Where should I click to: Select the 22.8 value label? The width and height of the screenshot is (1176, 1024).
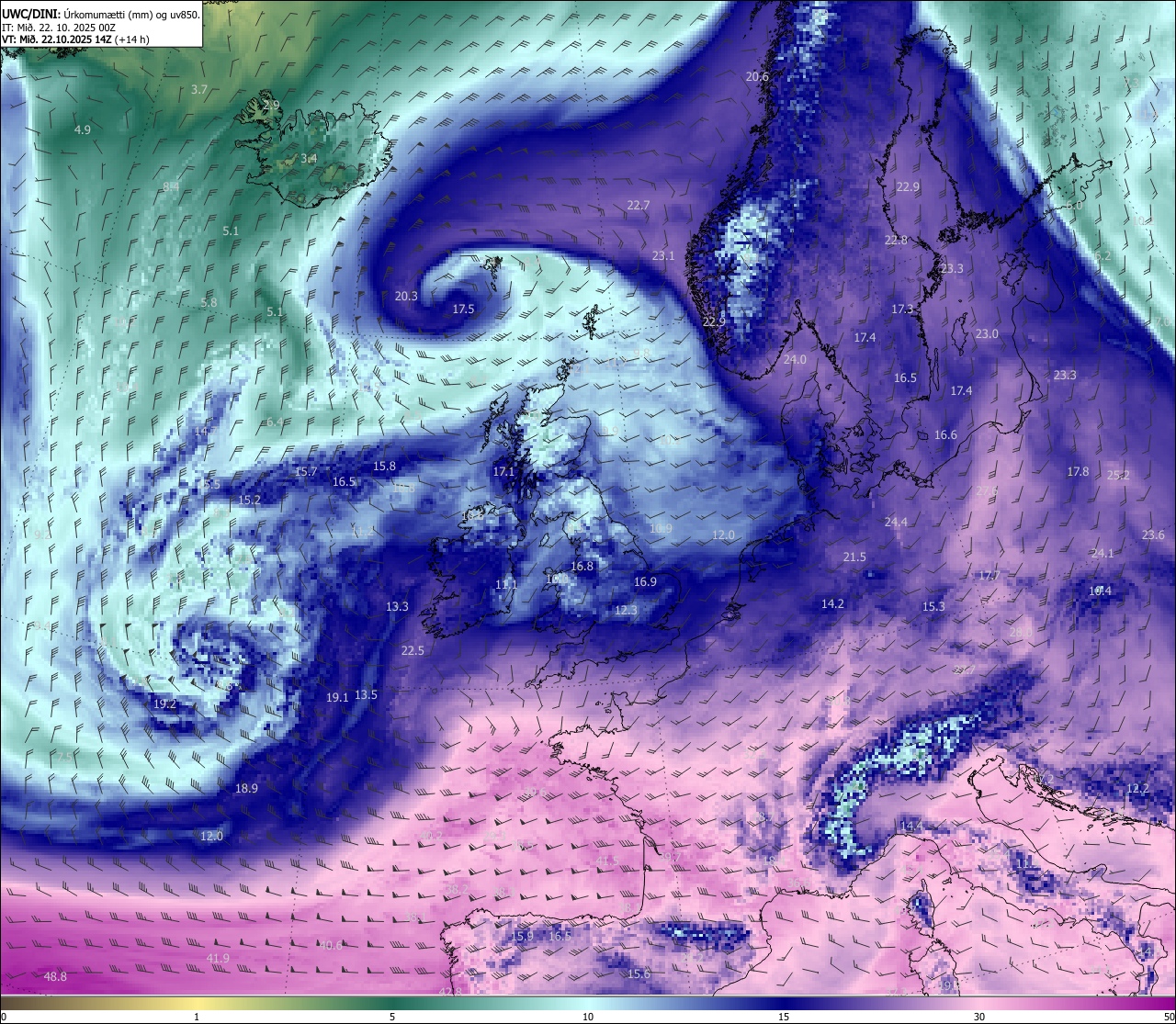coord(896,241)
